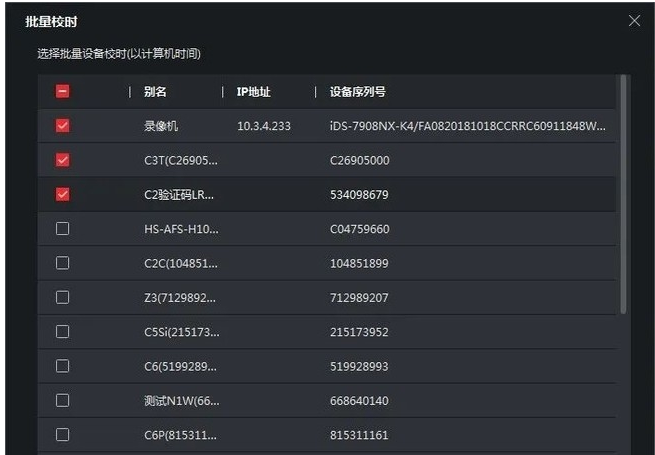This screenshot has width=655, height=455.
Task: Check the C6(5199289 device checkbox
Action: pos(63,366)
